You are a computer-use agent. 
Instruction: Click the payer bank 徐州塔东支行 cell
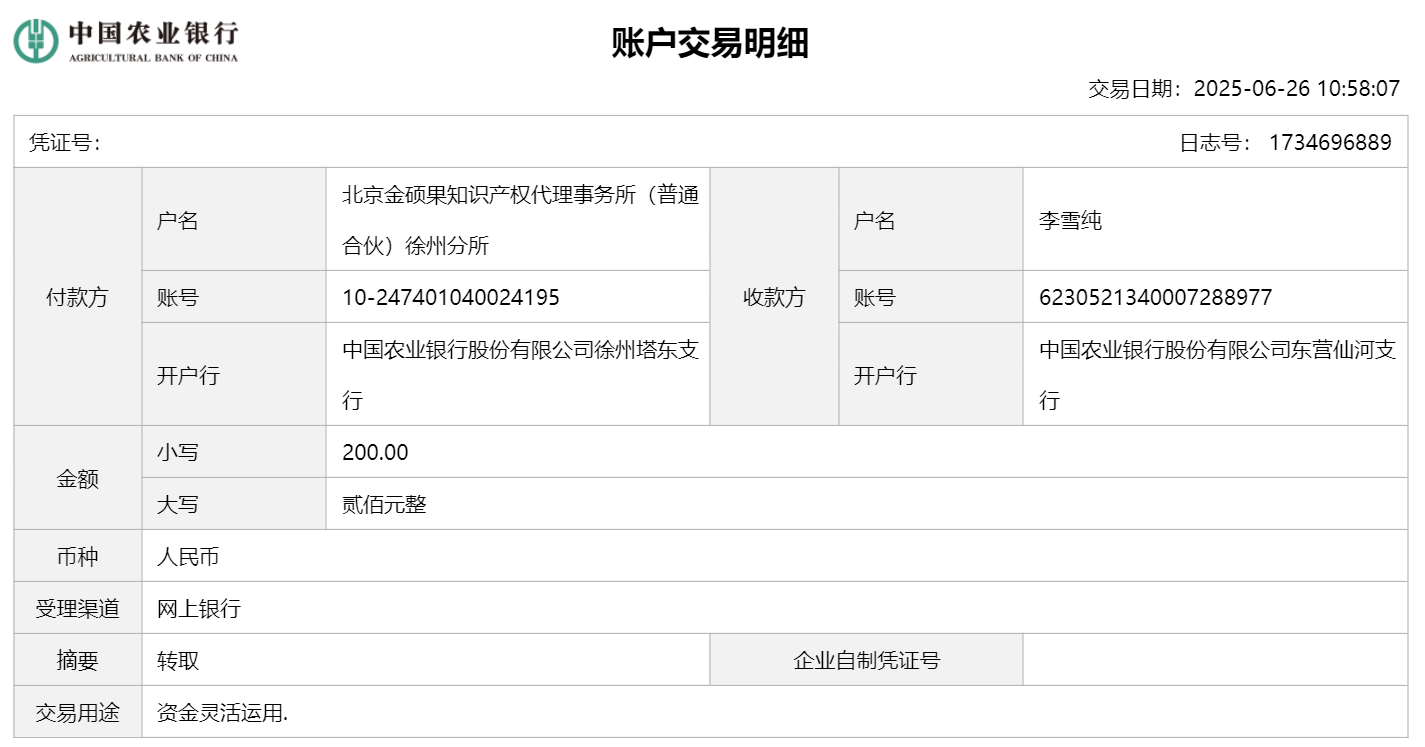(x=520, y=375)
